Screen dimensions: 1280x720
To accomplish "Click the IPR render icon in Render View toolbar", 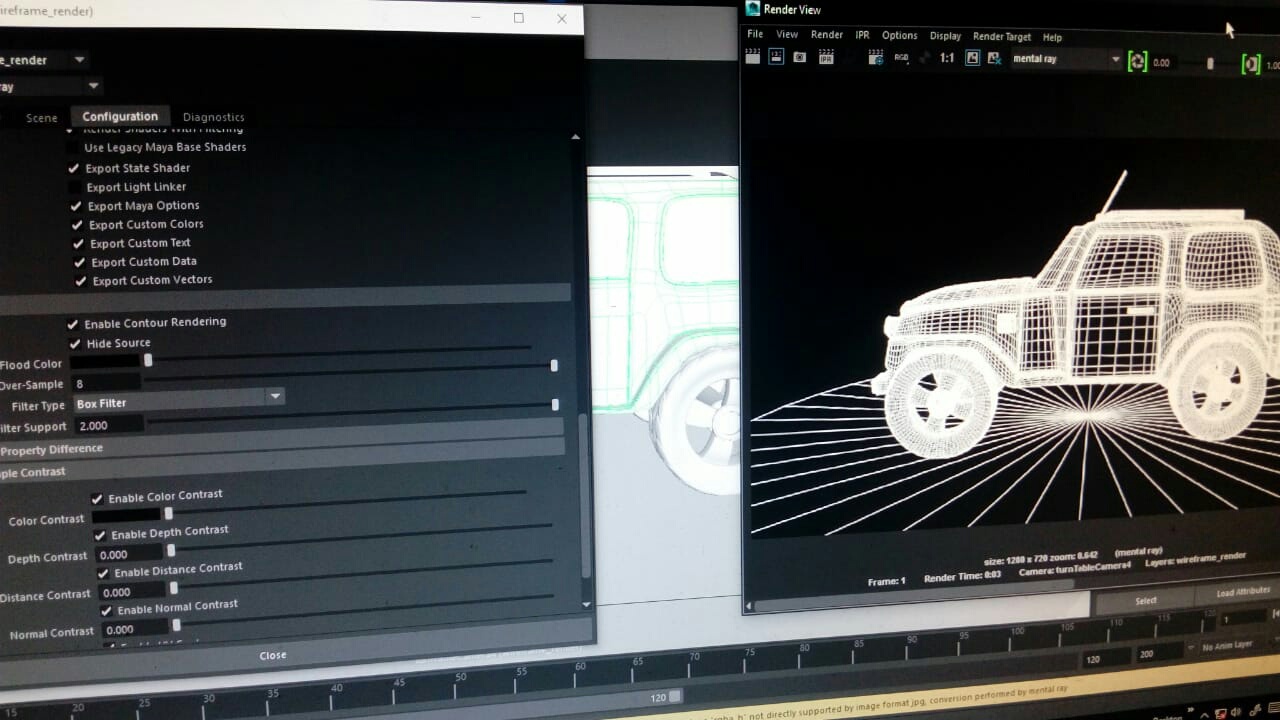I will click(x=826, y=58).
